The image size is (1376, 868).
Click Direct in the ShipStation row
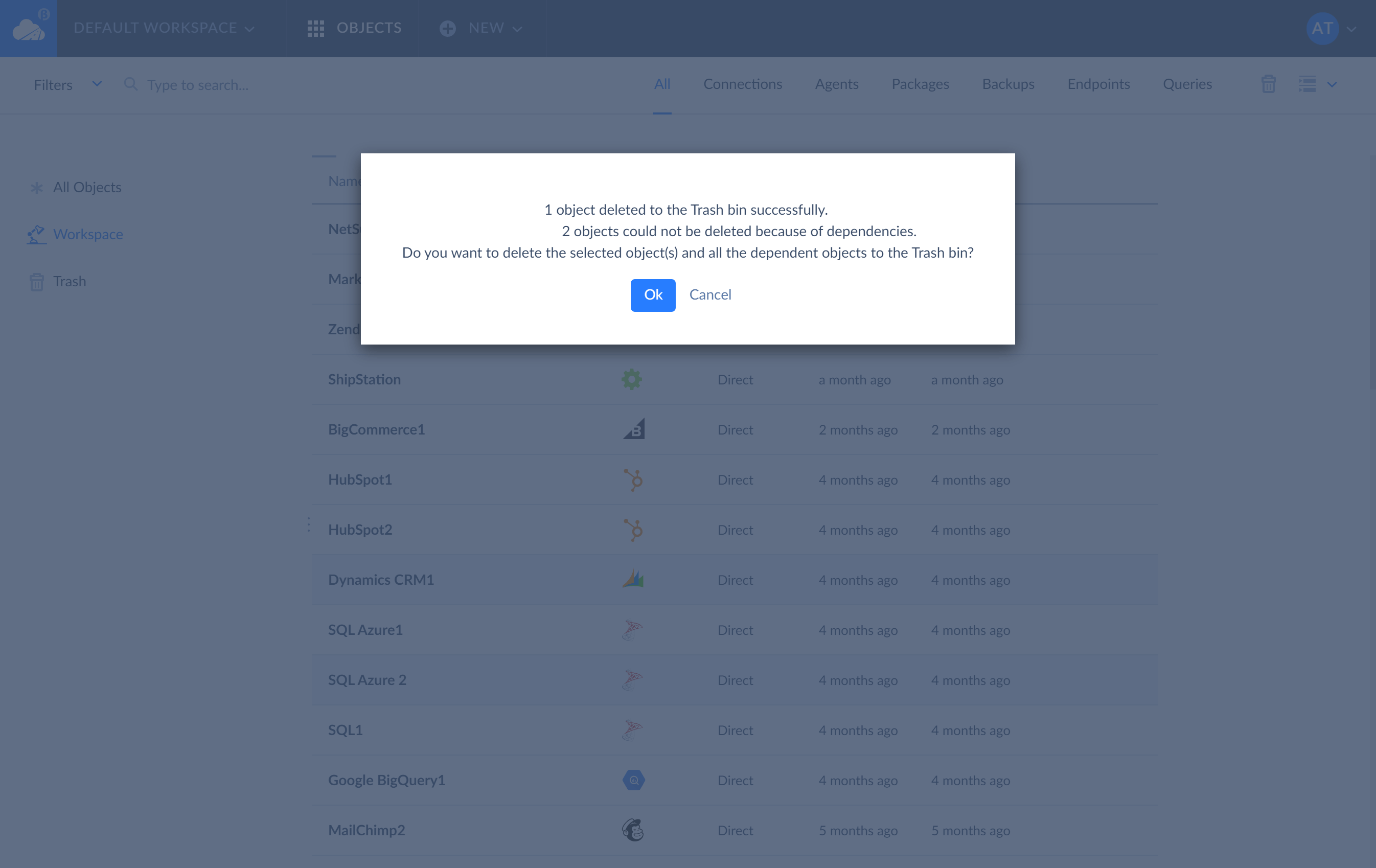coord(735,379)
